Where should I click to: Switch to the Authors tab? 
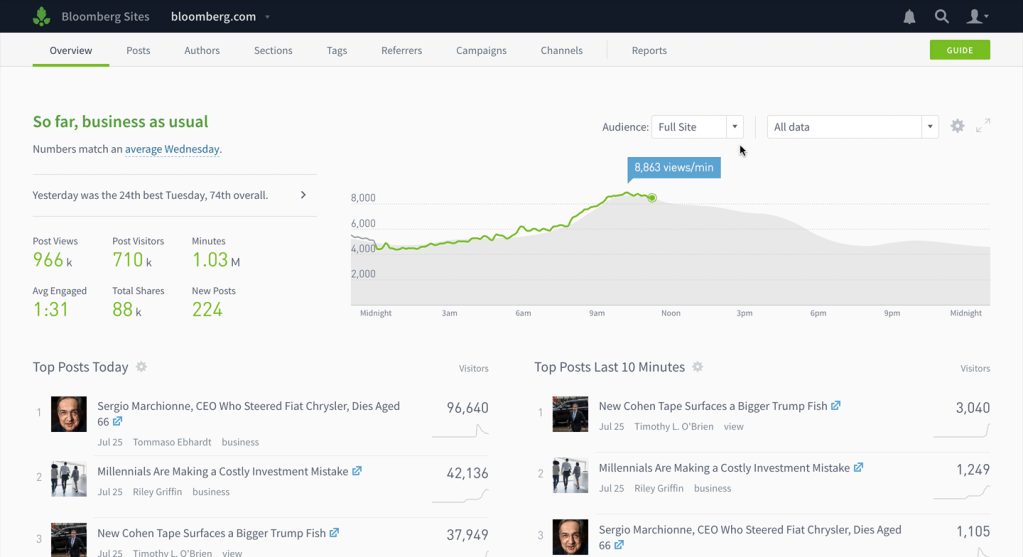point(202,50)
